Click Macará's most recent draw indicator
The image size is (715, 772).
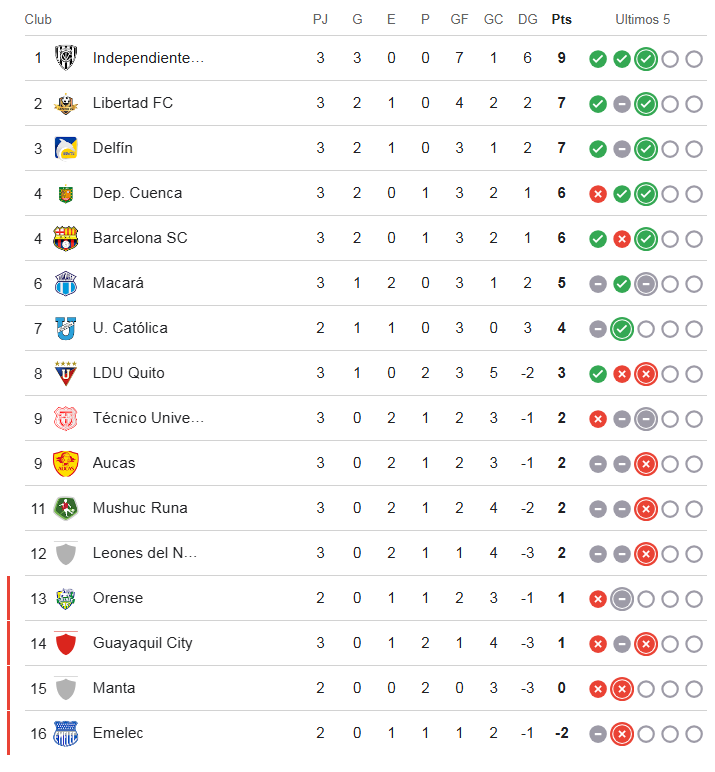pos(646,284)
